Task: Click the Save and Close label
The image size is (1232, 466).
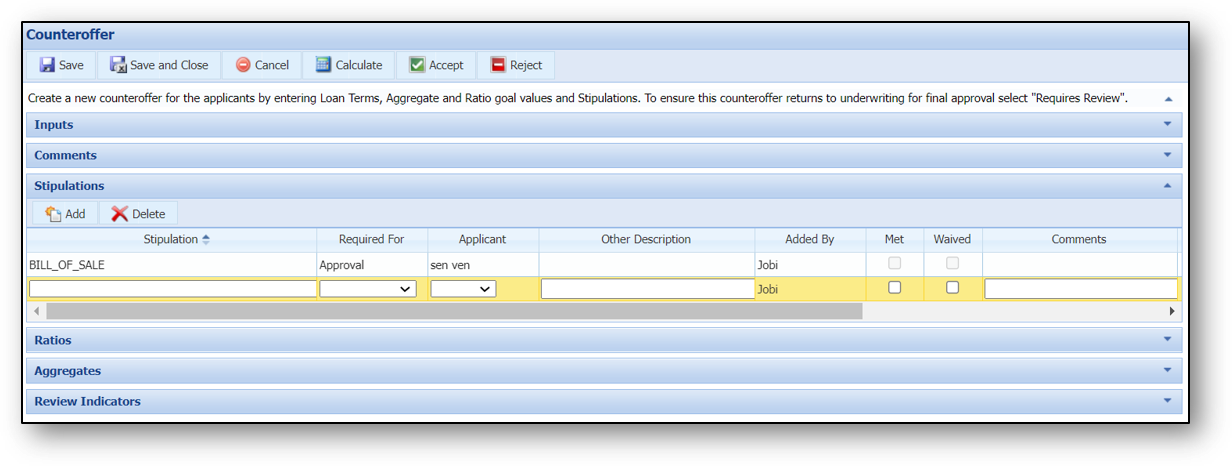Action: 169,65
